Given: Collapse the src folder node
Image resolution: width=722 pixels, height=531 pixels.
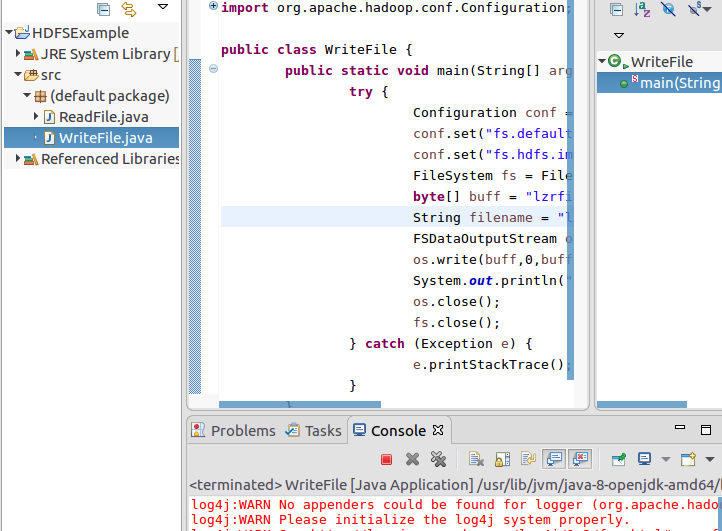Looking at the screenshot, I should point(17,74).
